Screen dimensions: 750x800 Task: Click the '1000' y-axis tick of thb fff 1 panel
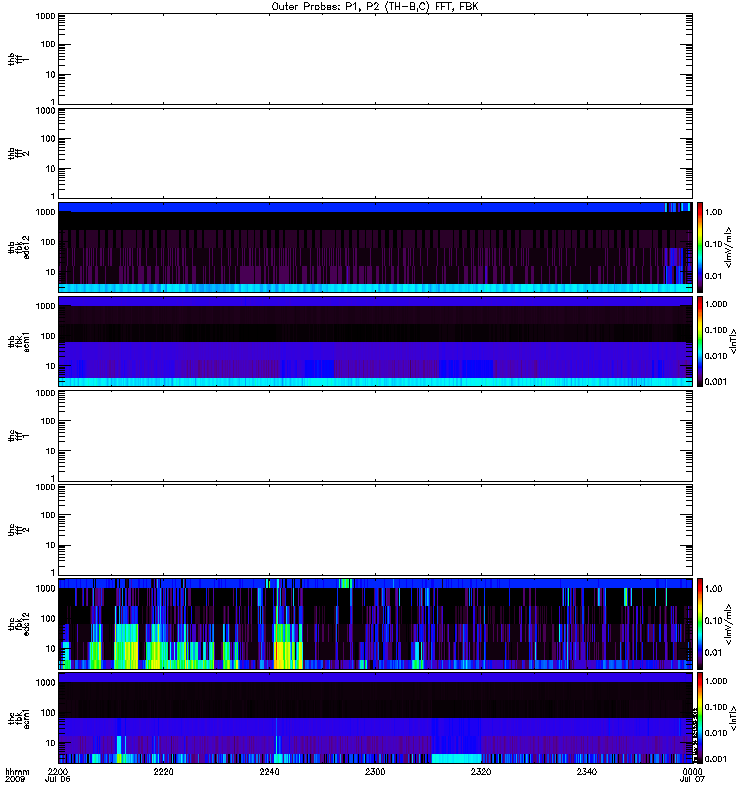point(45,16)
